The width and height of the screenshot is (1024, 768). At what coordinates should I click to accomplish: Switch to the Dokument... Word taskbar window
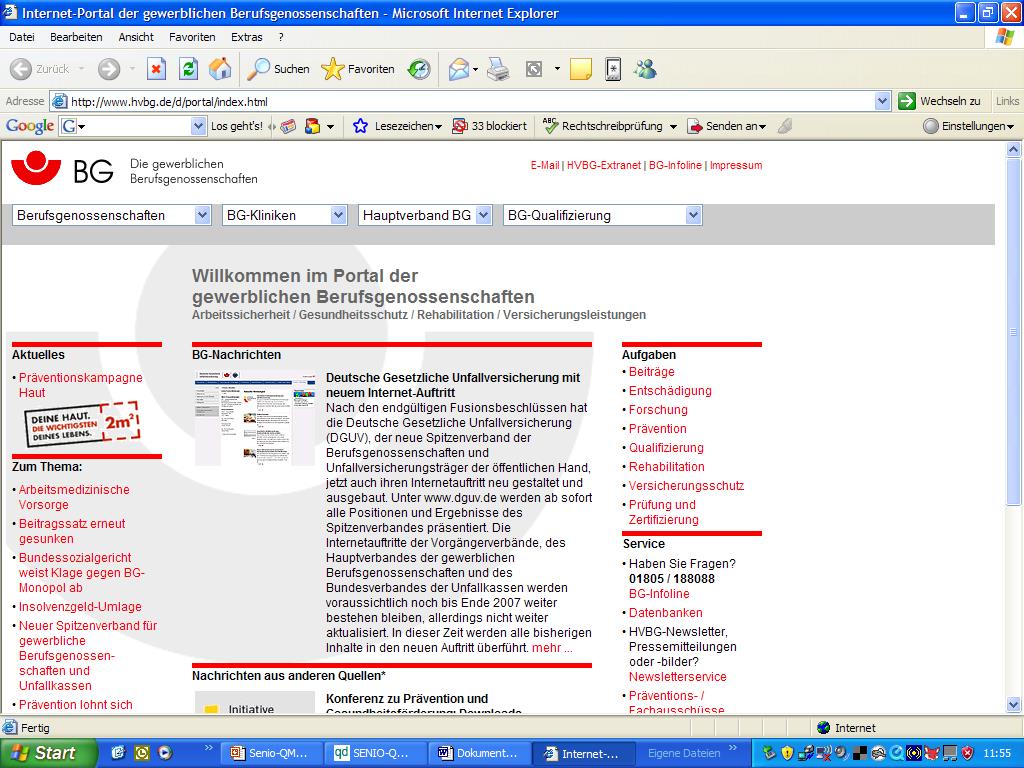coord(479,754)
